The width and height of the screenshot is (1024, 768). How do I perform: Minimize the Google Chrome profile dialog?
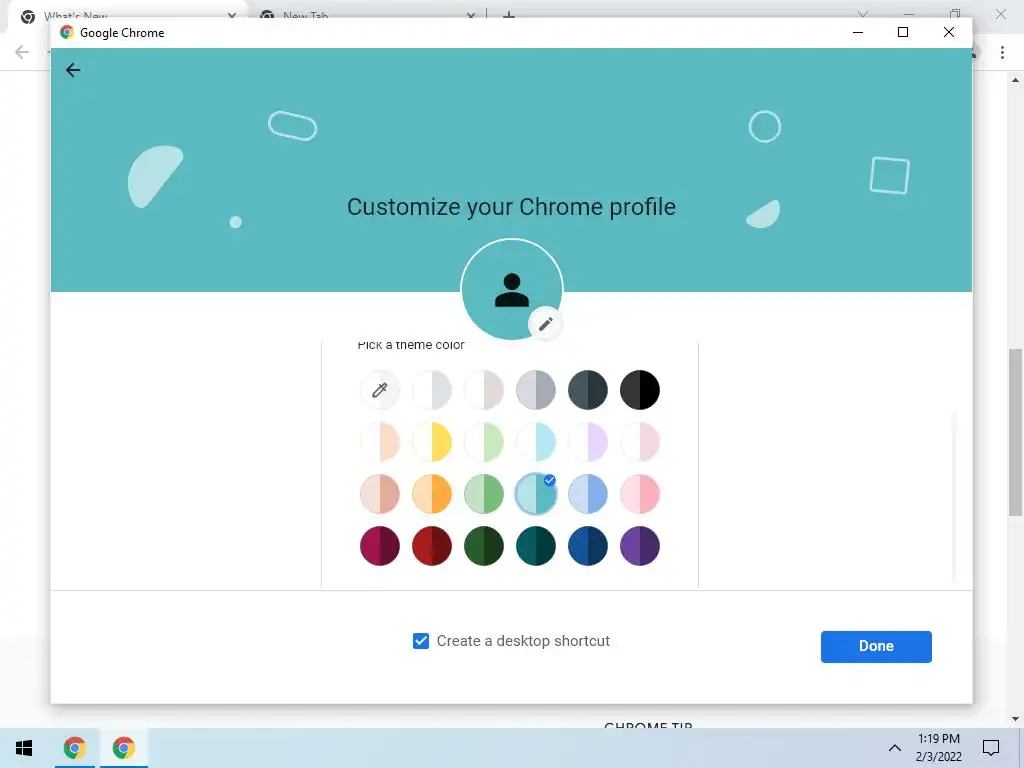coord(858,32)
